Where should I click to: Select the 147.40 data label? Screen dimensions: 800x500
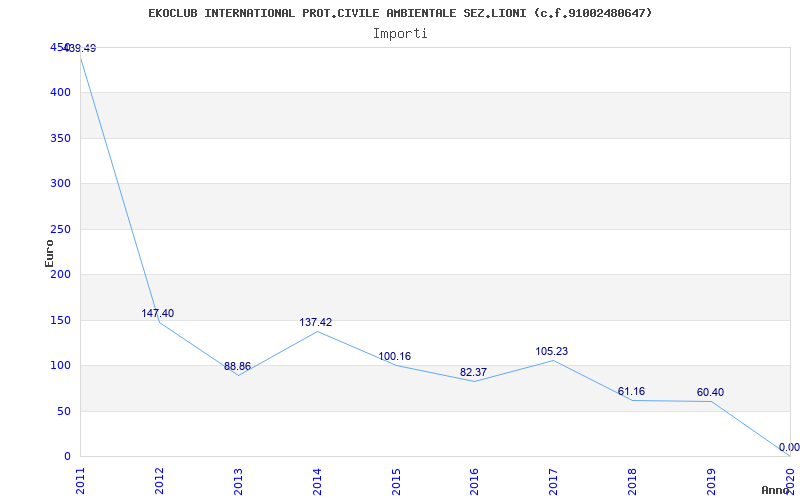[x=158, y=313]
